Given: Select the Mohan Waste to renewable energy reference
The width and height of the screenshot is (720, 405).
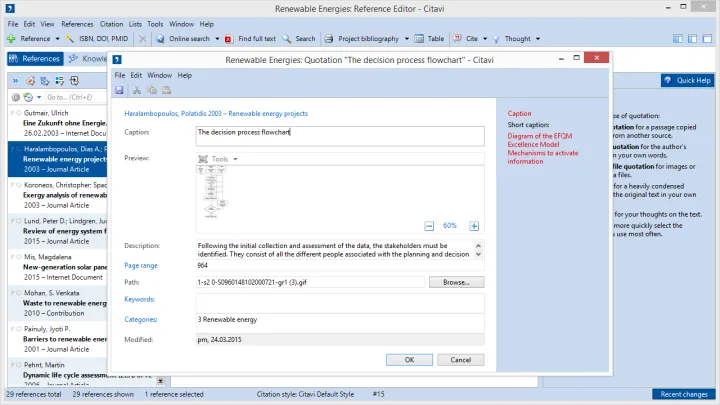Looking at the screenshot, I should [58, 303].
